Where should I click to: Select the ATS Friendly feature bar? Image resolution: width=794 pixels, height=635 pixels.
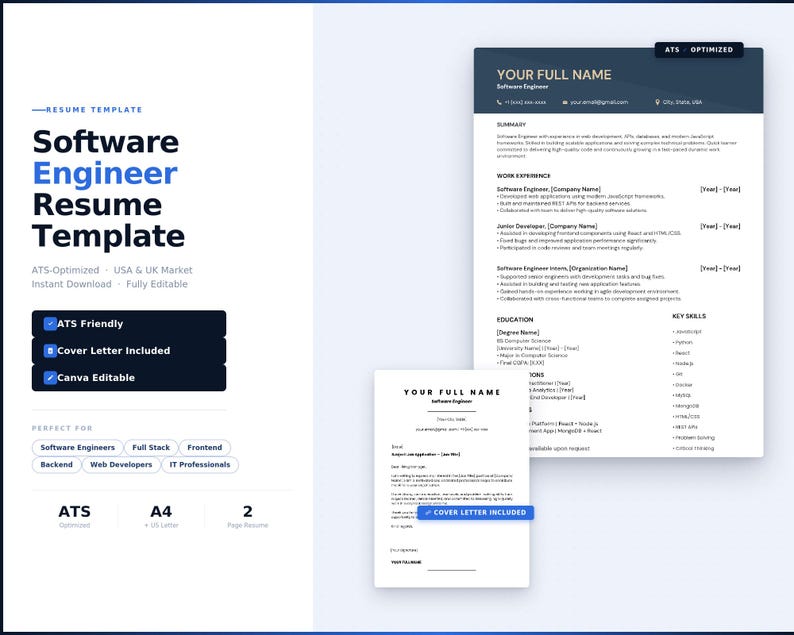click(x=129, y=324)
